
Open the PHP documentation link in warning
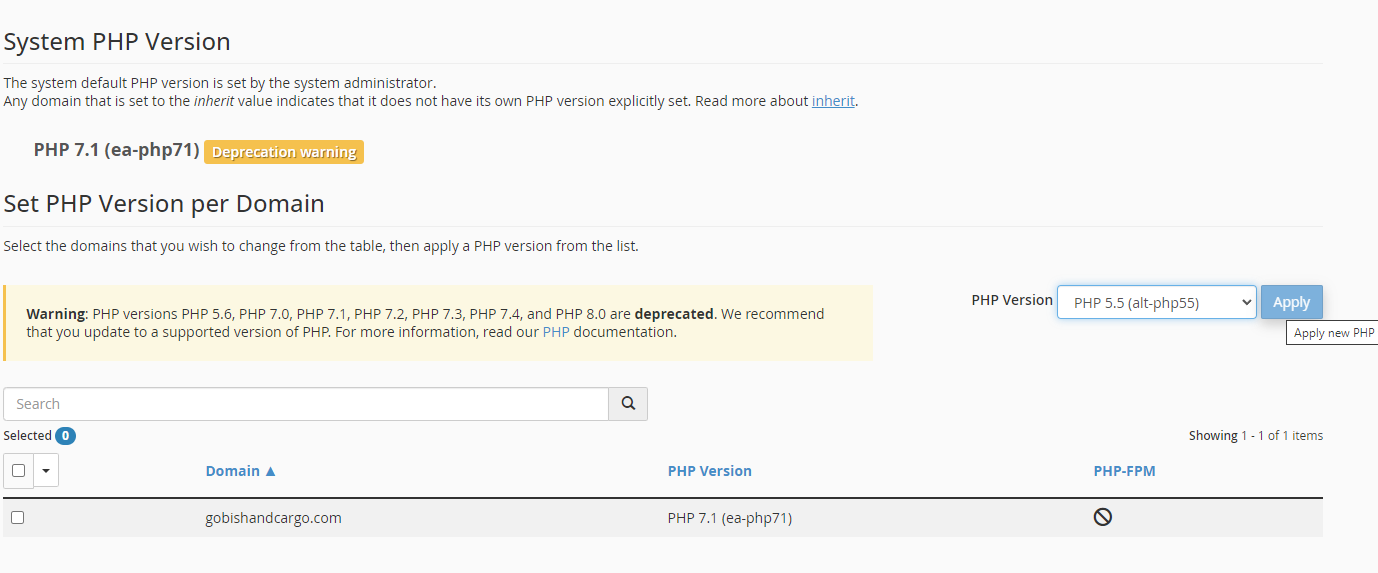coord(556,332)
